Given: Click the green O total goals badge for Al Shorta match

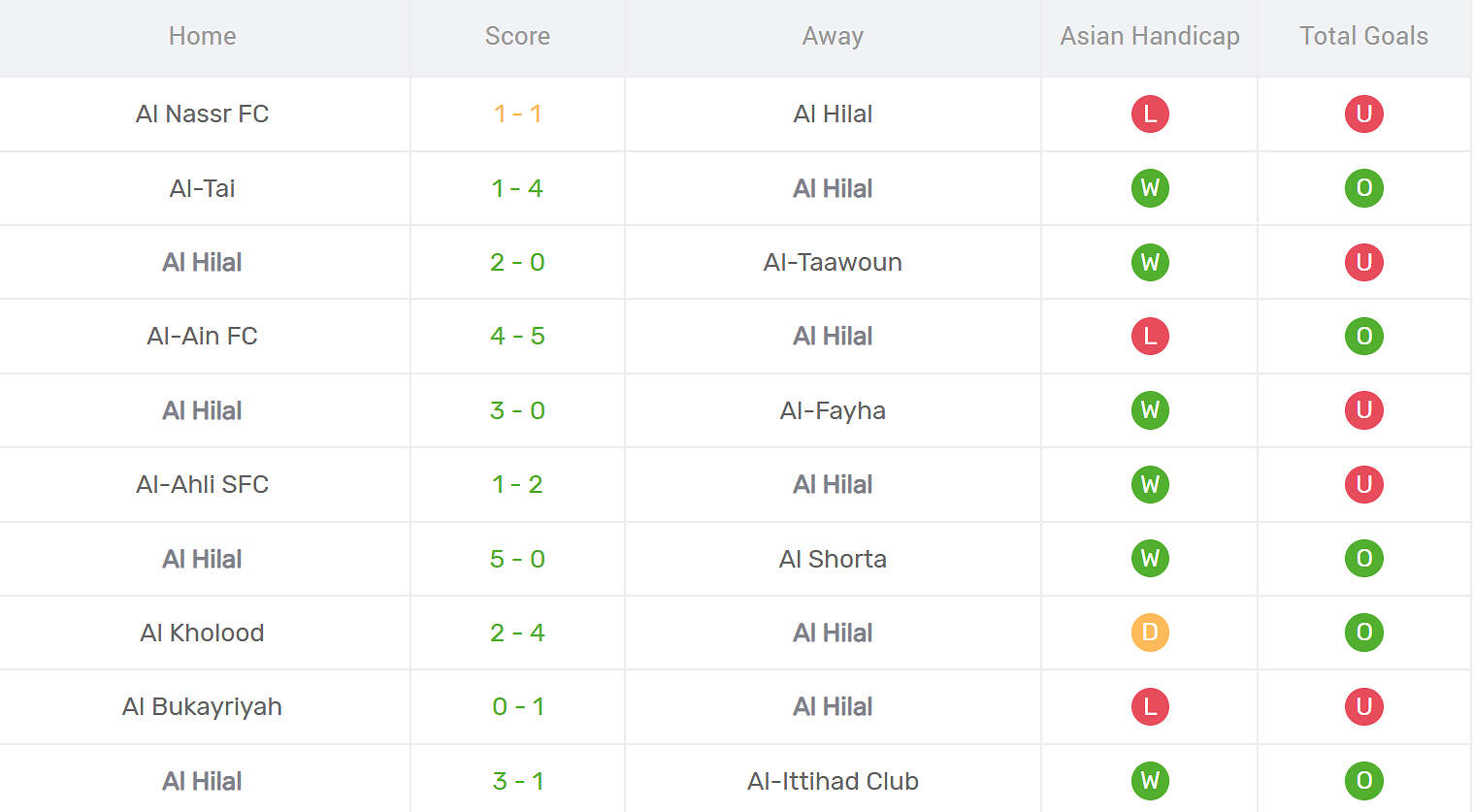Looking at the screenshot, I should (1363, 559).
